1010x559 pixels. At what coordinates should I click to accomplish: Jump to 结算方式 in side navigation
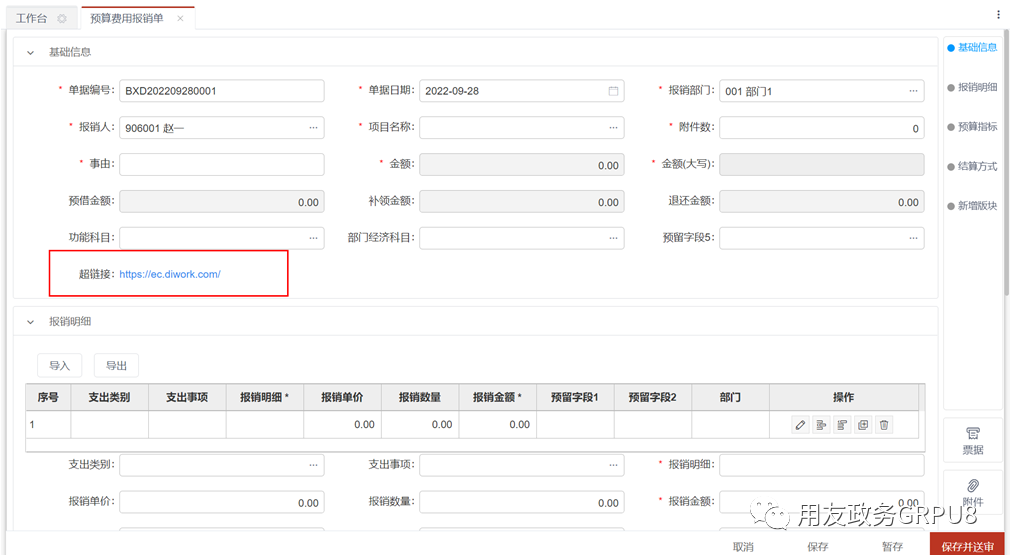click(x=973, y=166)
